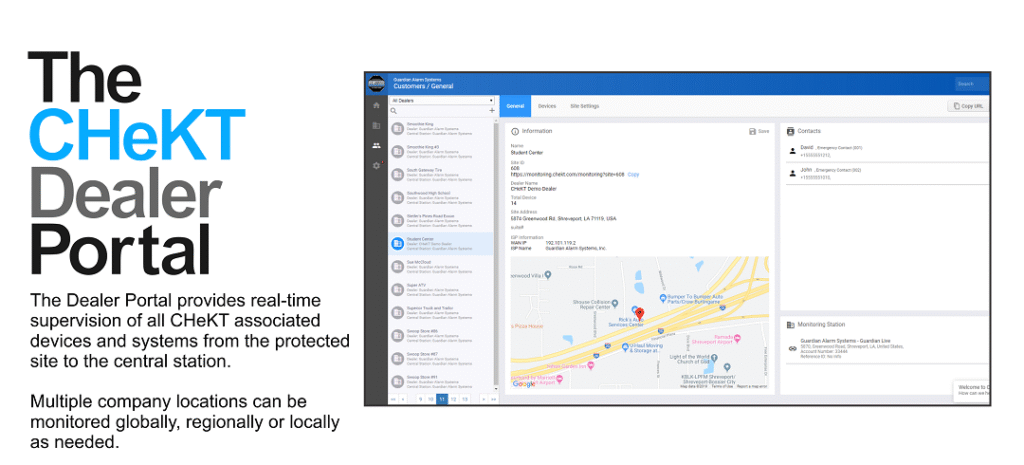Image resolution: width=1024 pixels, height=465 pixels.
Task: Click the magnifier icon above customer list
Action: click(395, 111)
